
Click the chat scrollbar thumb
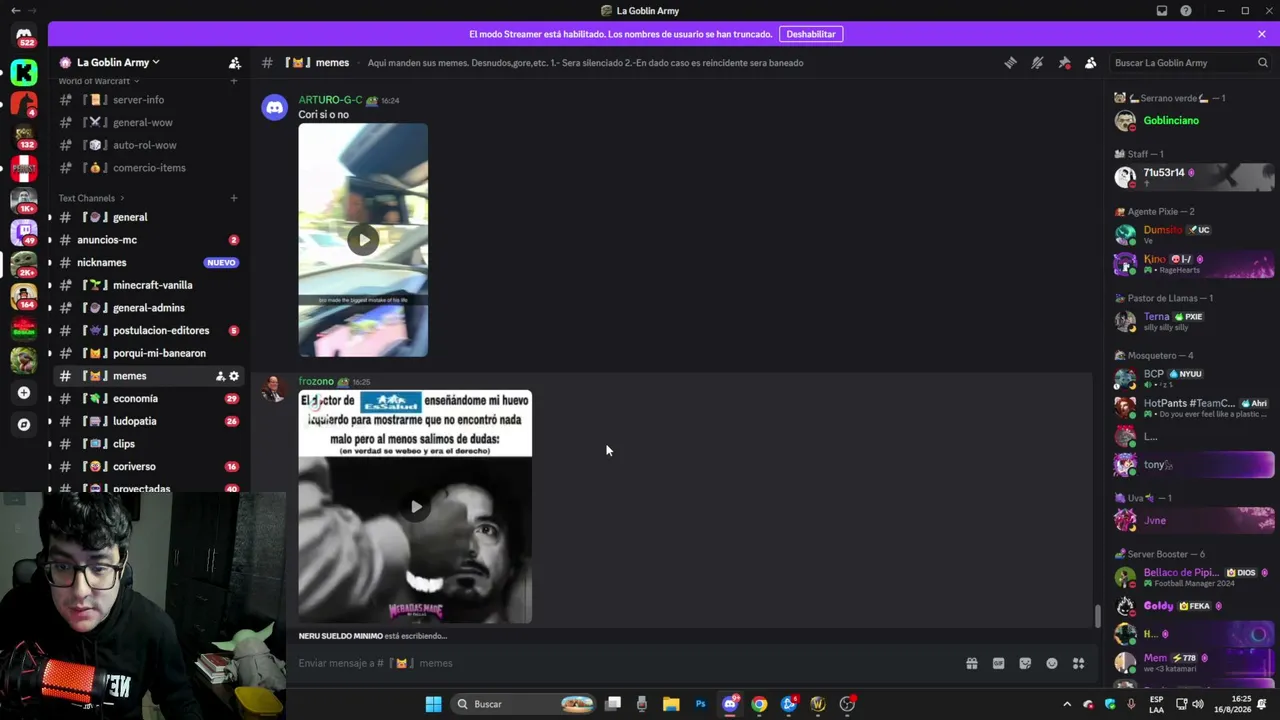click(1097, 616)
